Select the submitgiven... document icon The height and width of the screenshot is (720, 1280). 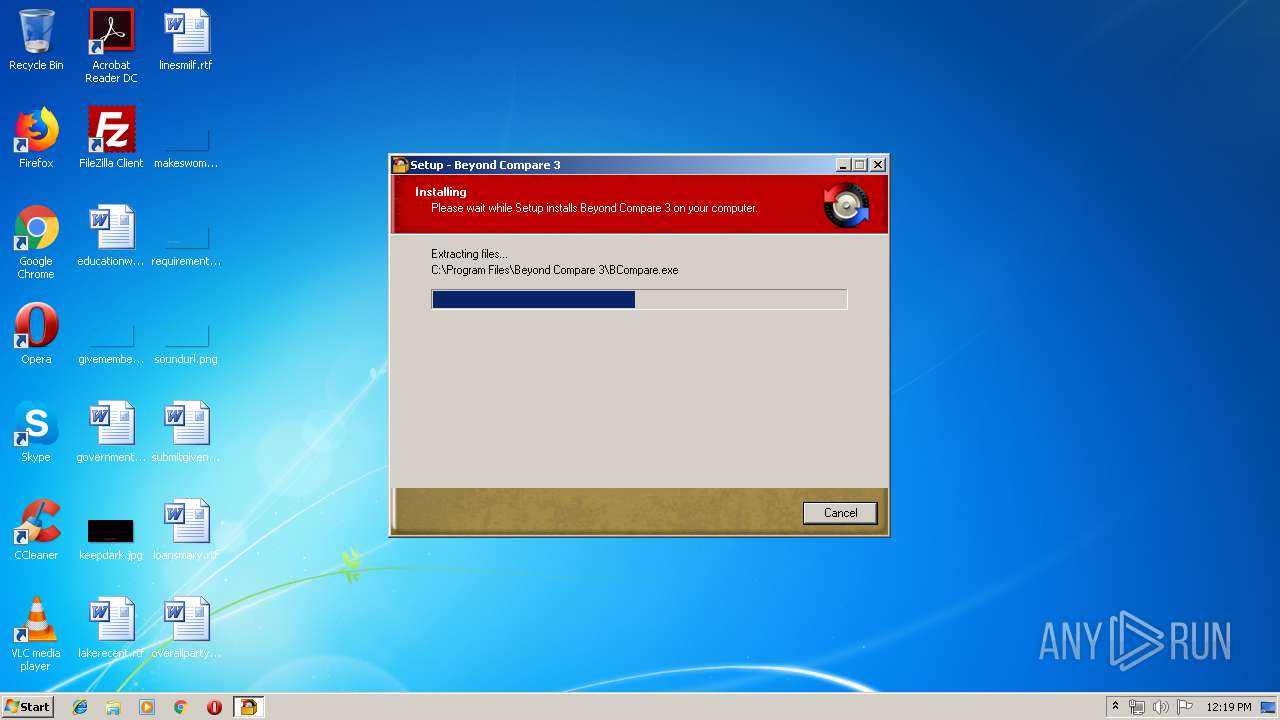pos(186,432)
